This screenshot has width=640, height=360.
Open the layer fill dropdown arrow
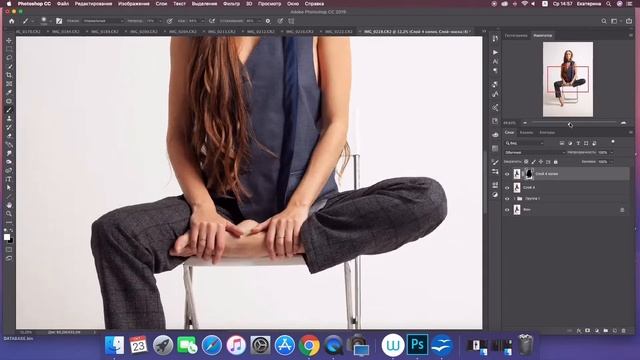(x=611, y=162)
